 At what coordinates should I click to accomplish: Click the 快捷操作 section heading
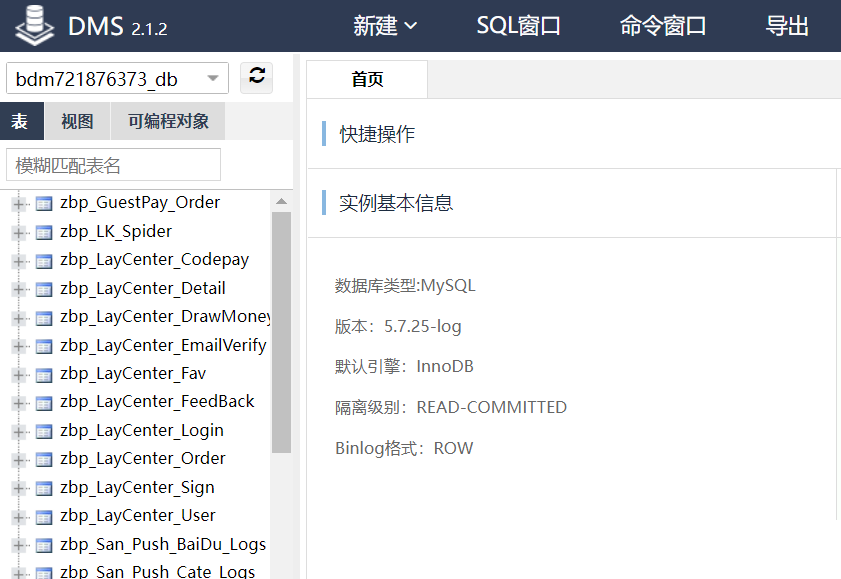(x=377, y=134)
